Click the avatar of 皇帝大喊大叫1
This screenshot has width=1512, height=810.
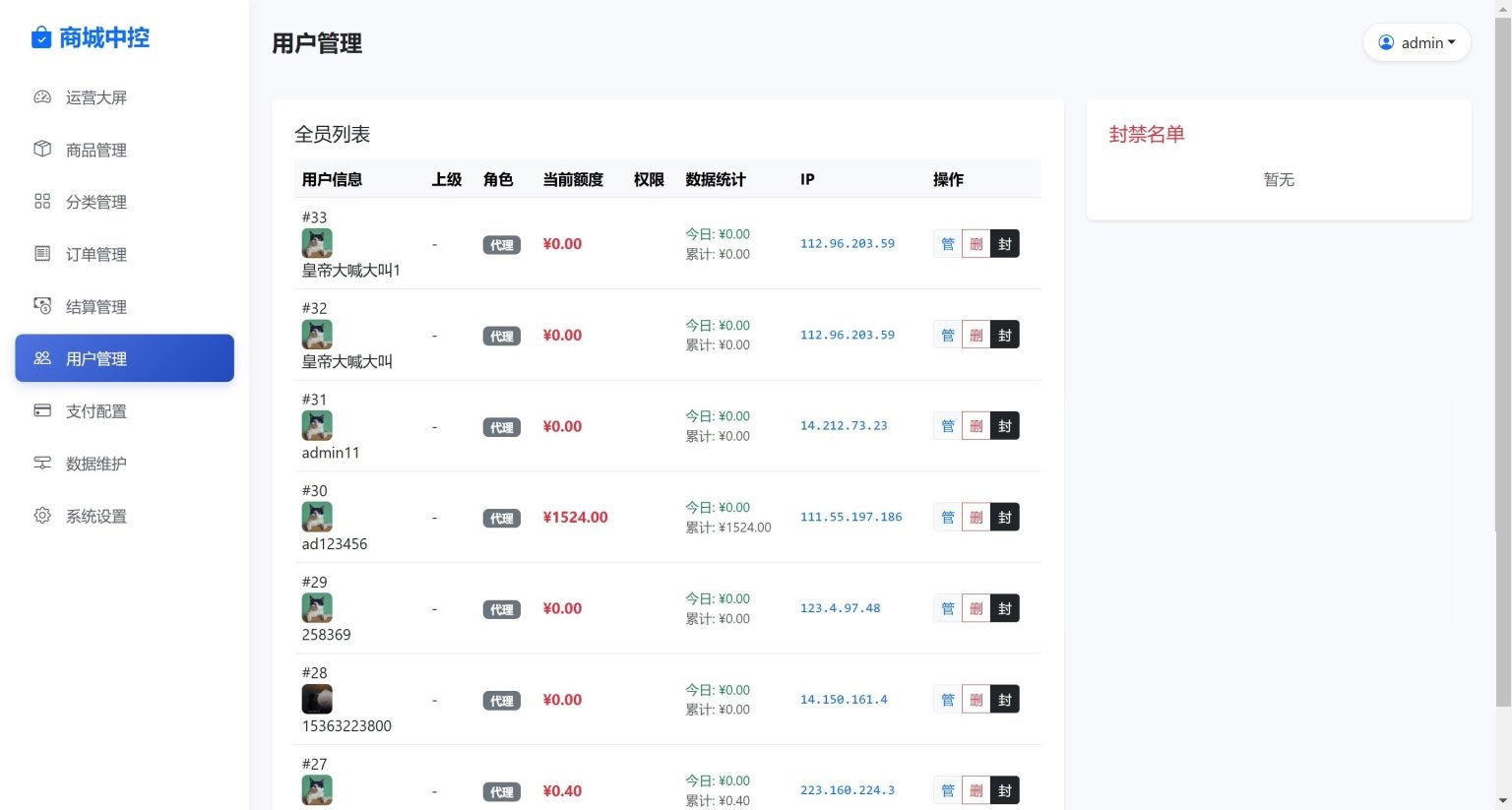click(x=316, y=243)
